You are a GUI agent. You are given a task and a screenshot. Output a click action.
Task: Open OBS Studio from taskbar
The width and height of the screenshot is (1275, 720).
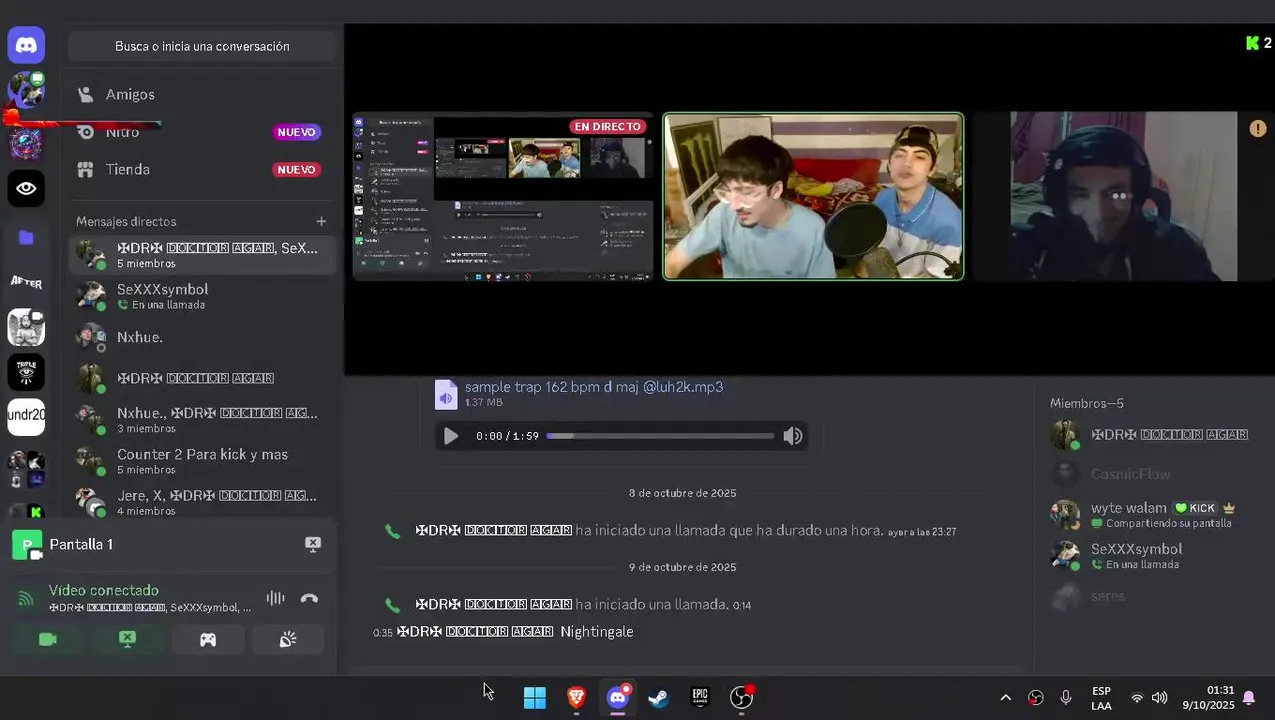741,697
